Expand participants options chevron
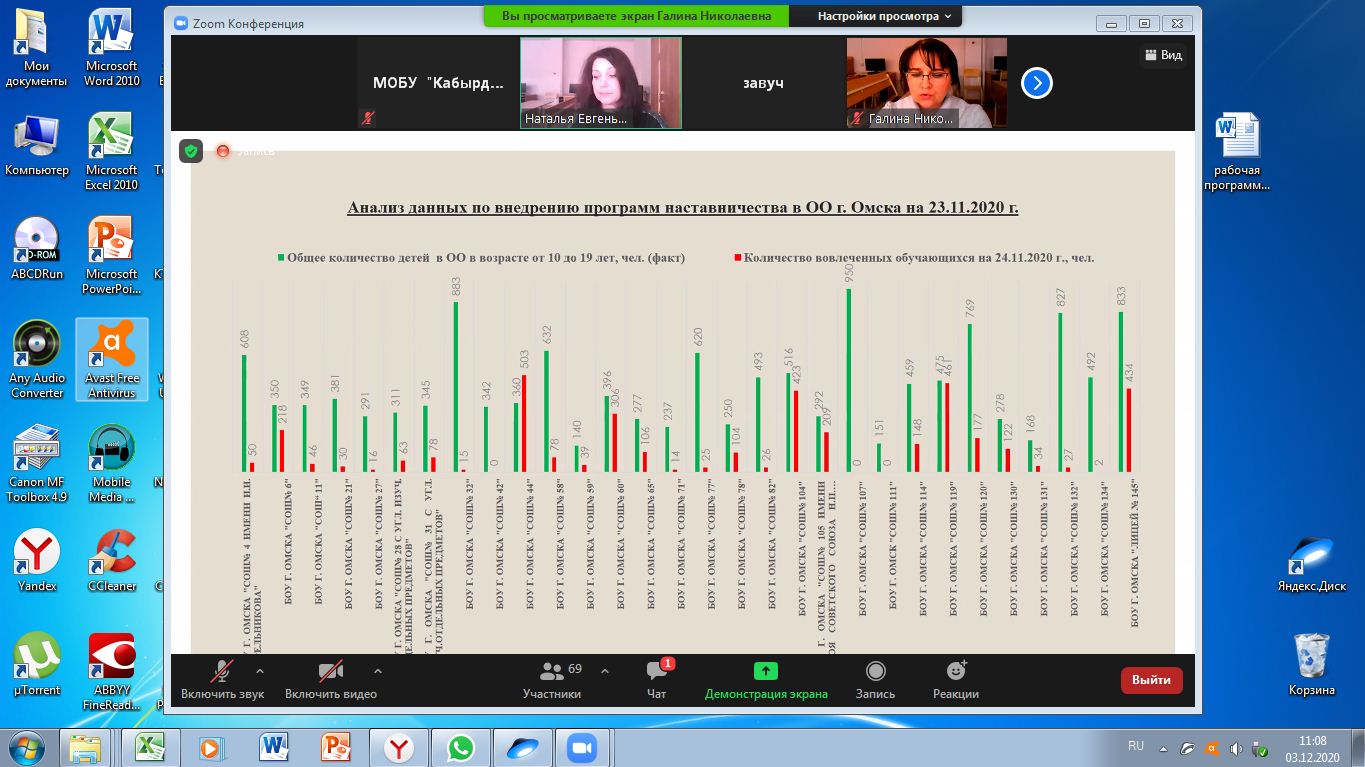 (x=605, y=671)
